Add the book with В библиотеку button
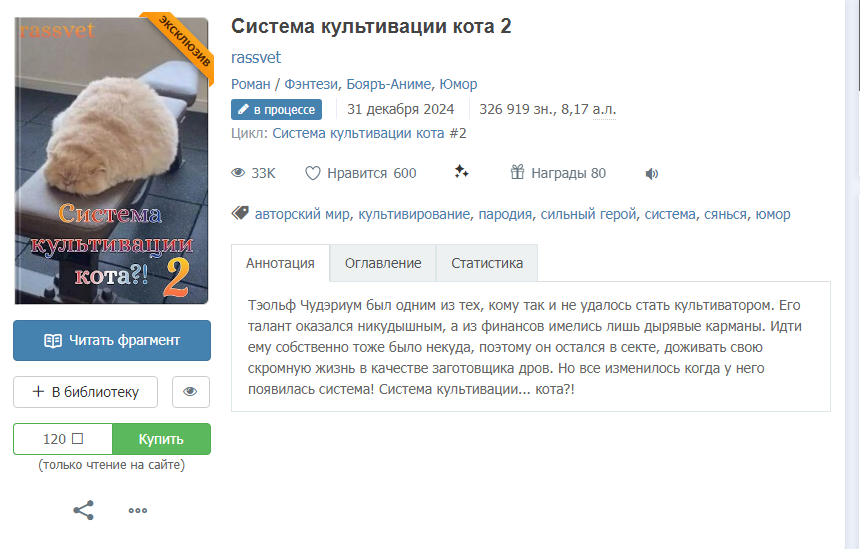The height and width of the screenshot is (549, 860). coord(86,392)
